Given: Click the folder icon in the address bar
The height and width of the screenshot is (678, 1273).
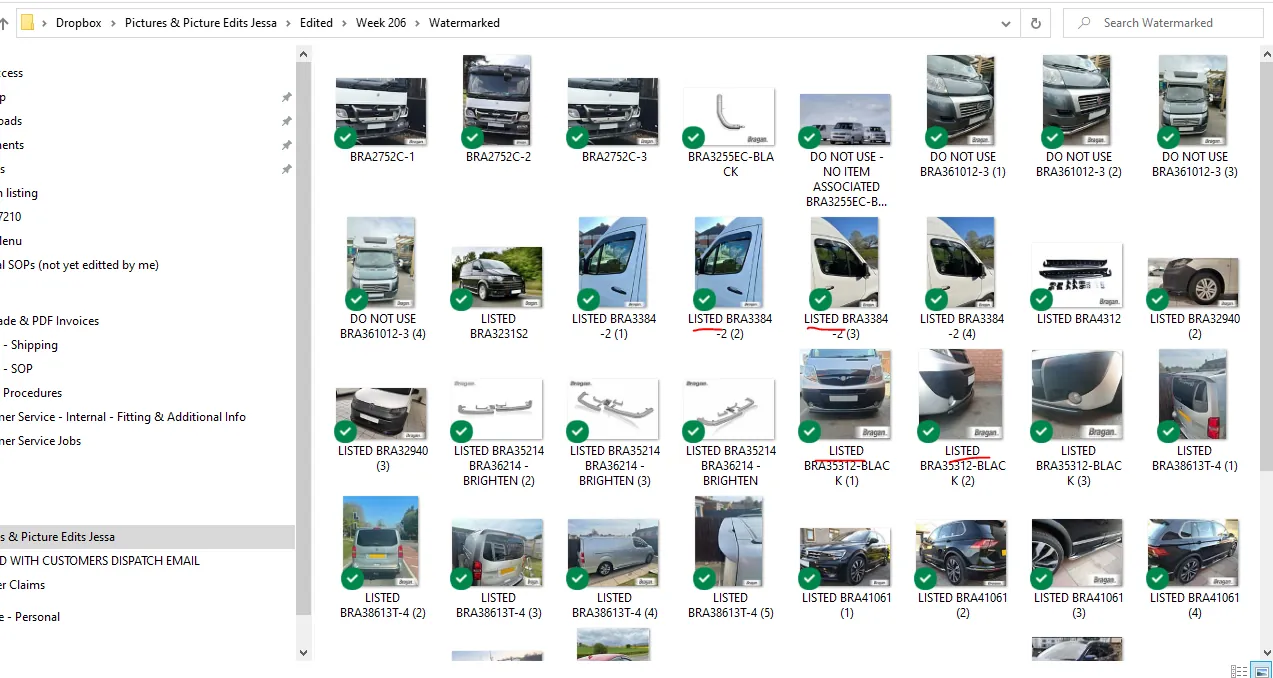Looking at the screenshot, I should [28, 22].
